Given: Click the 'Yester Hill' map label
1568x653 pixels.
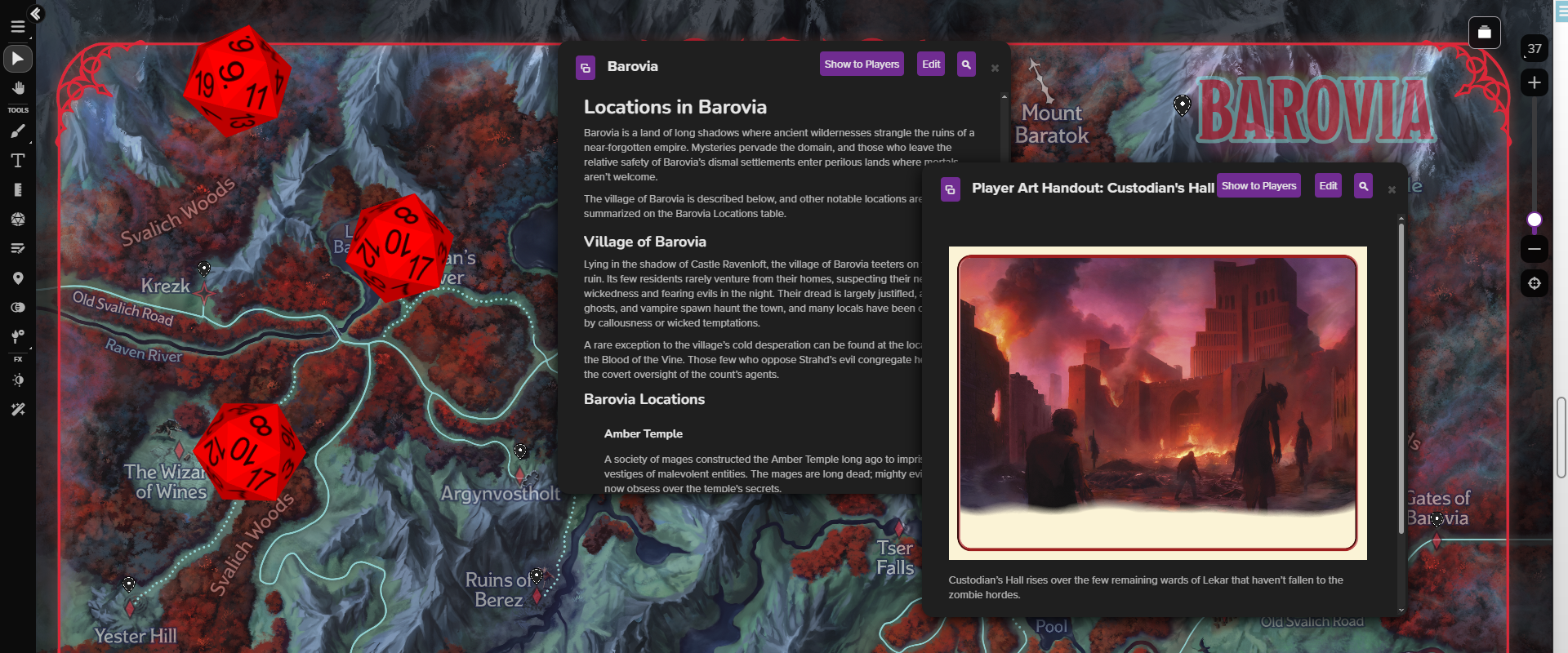Looking at the screenshot, I should (136, 636).
